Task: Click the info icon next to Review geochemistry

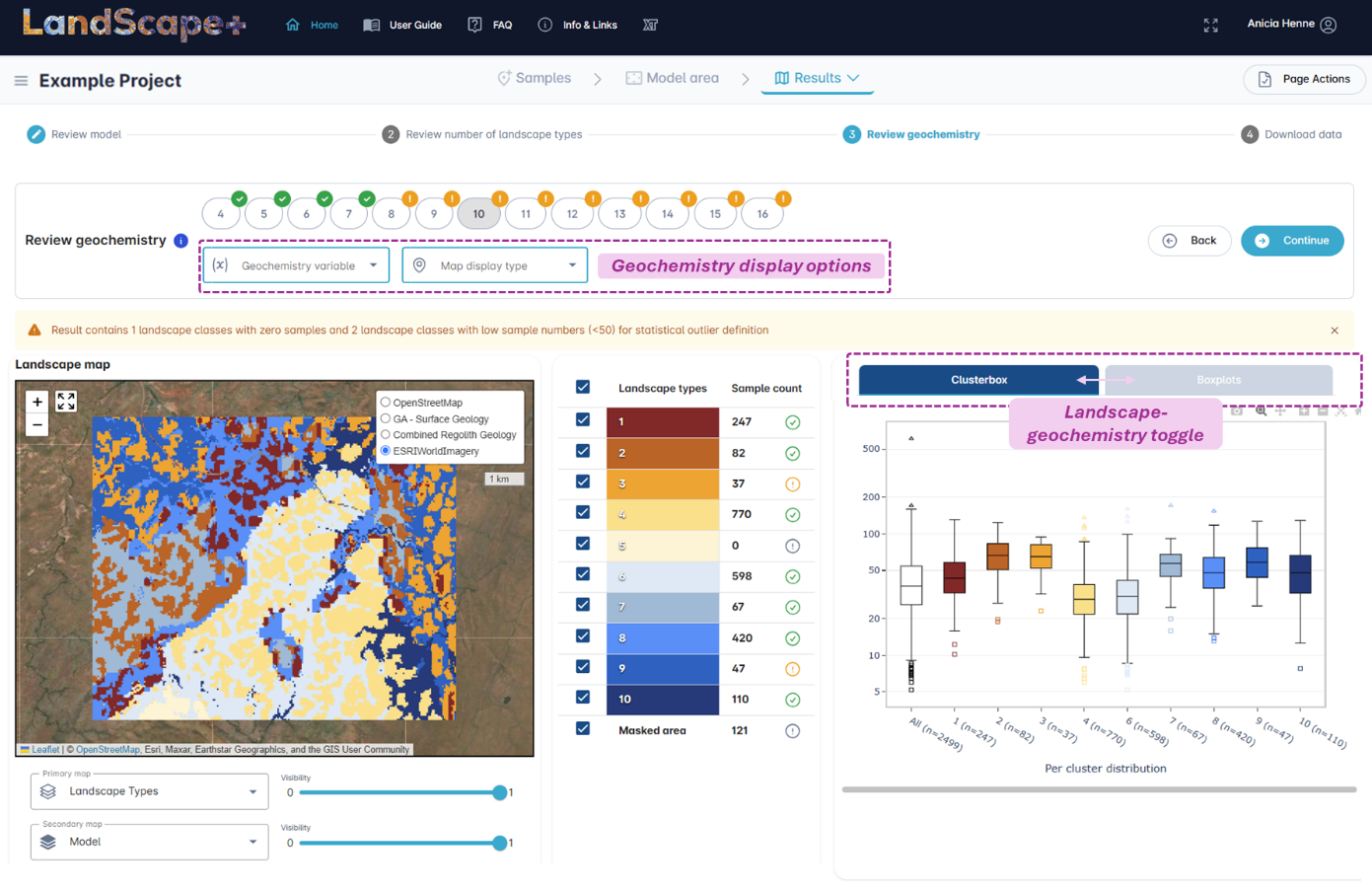Action: (181, 241)
